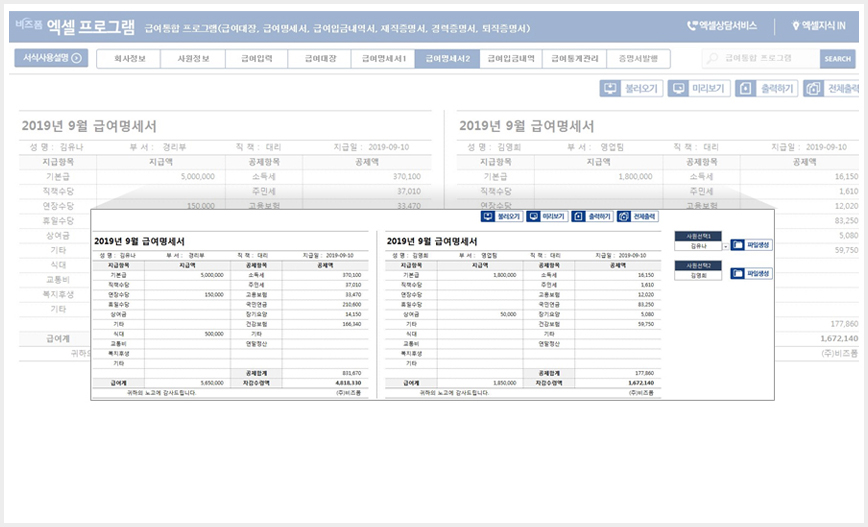868x527 pixels.
Task: Click 파일생성 button beside 사원선택1
Action: tap(751, 245)
